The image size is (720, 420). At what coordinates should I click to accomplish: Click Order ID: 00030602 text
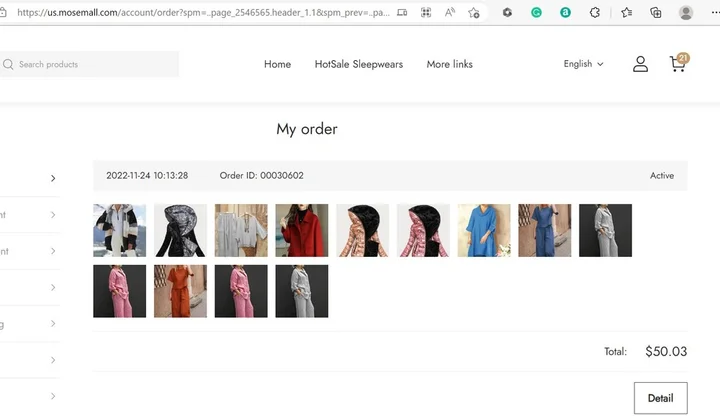261,175
